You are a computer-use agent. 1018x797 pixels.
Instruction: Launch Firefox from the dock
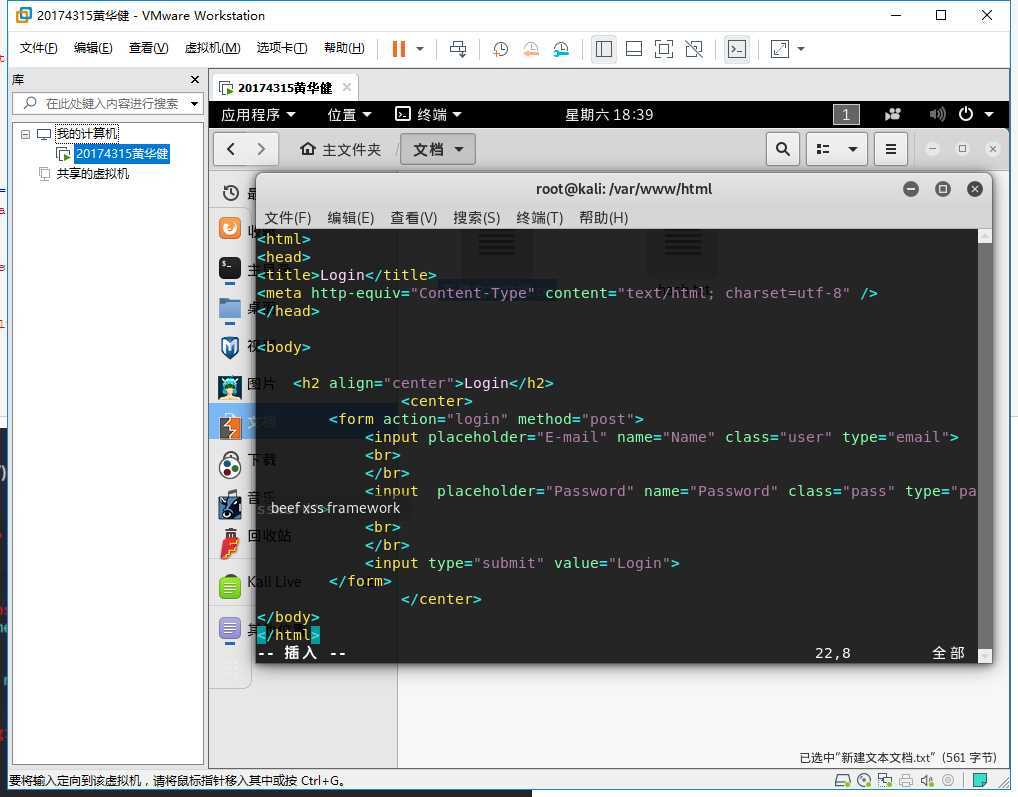[230, 228]
